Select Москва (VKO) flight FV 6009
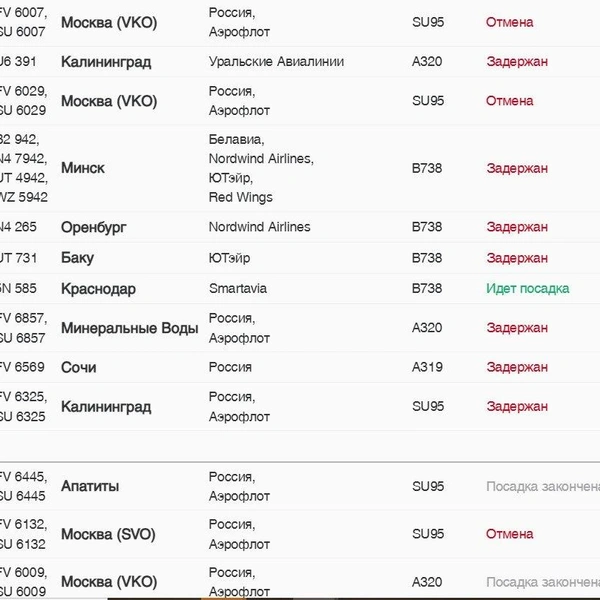The height and width of the screenshot is (600, 600). coord(300,582)
